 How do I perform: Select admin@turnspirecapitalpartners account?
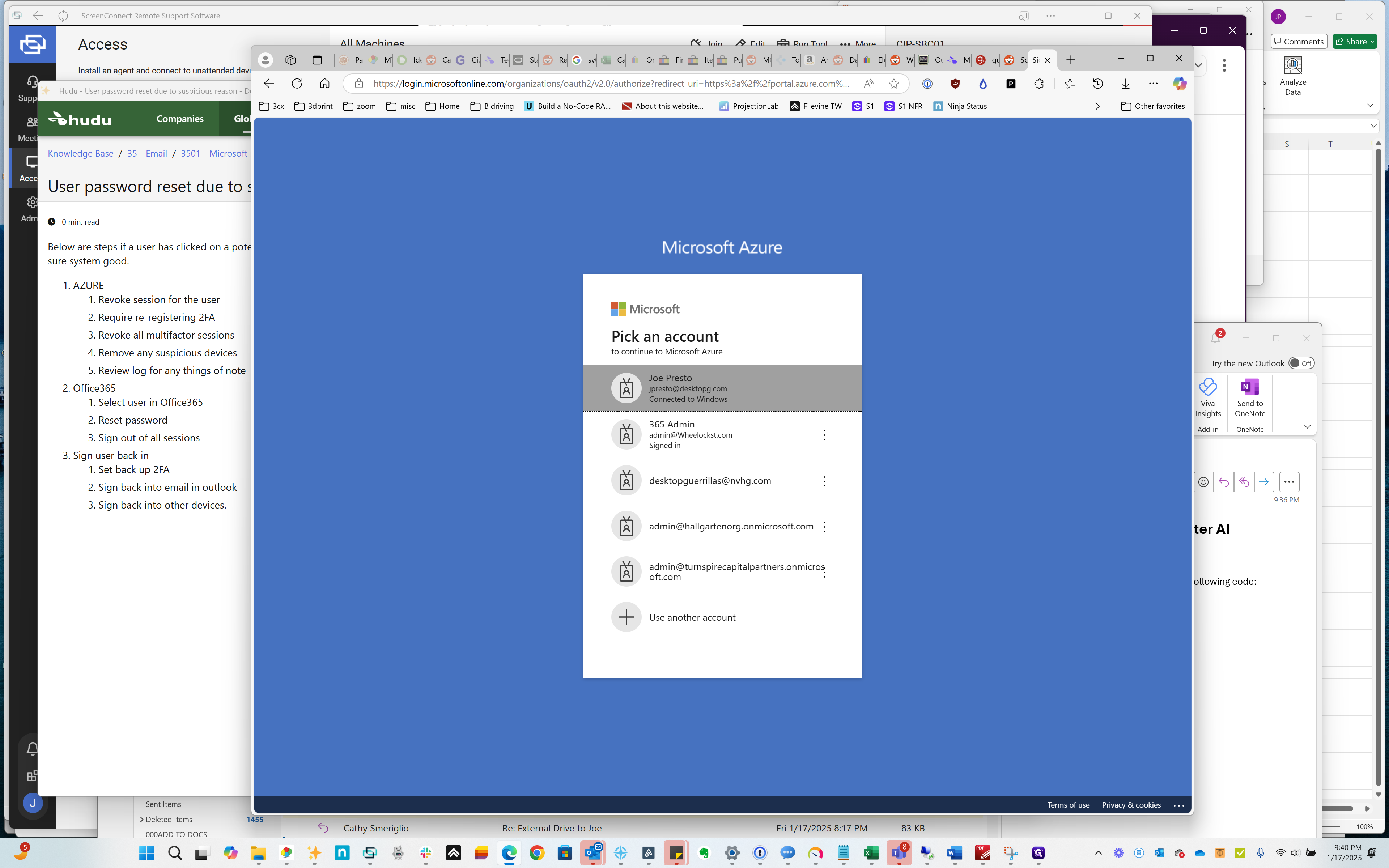[x=722, y=572]
